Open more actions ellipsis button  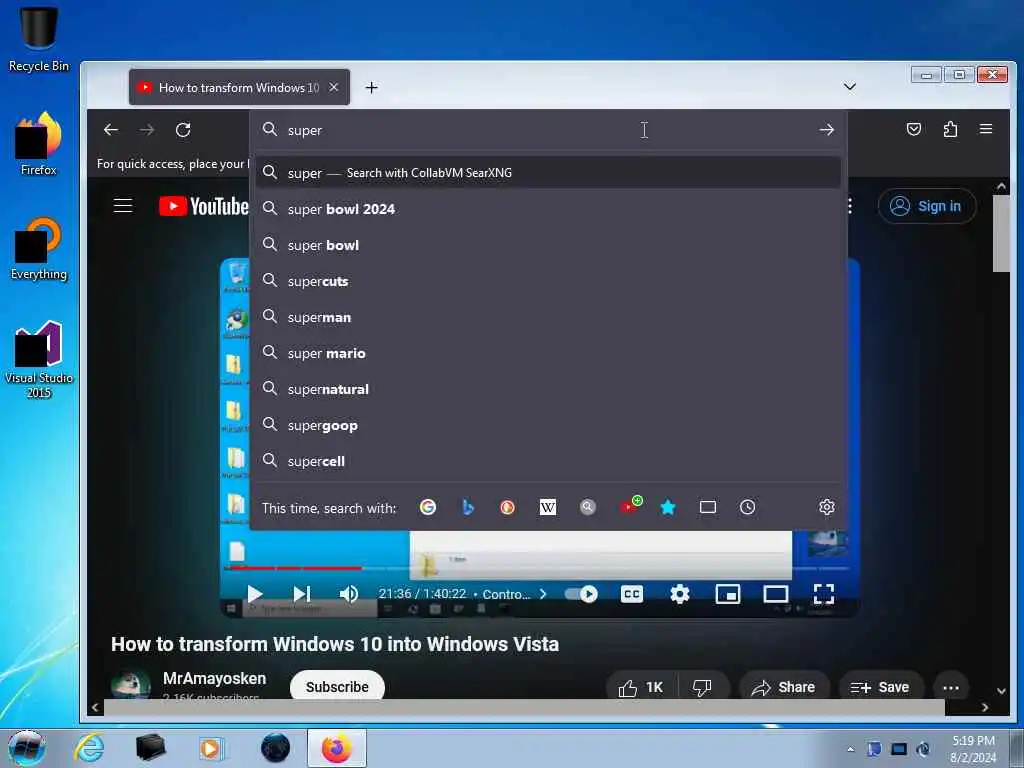(x=951, y=687)
